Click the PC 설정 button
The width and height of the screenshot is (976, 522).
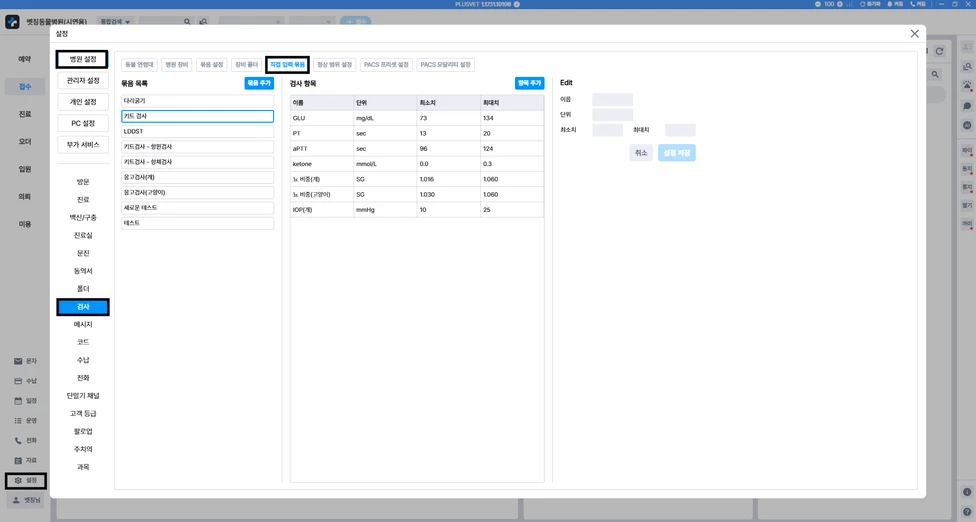coord(83,123)
